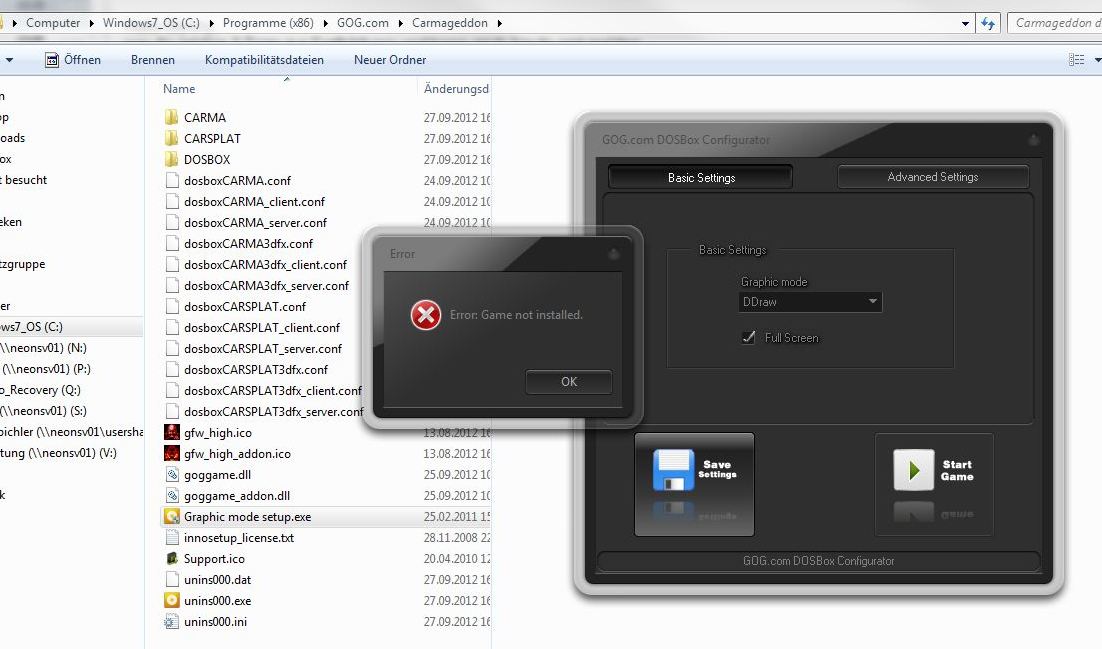Select the innosetup_license.txt file icon
This screenshot has height=649, width=1102.
click(x=171, y=538)
